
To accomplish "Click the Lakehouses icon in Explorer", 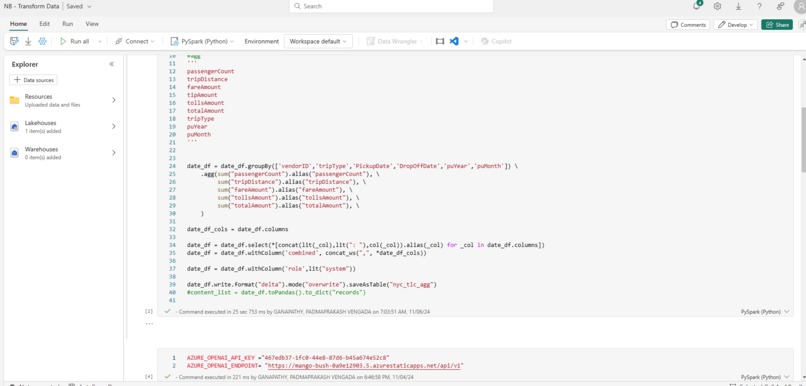I will pos(14,126).
